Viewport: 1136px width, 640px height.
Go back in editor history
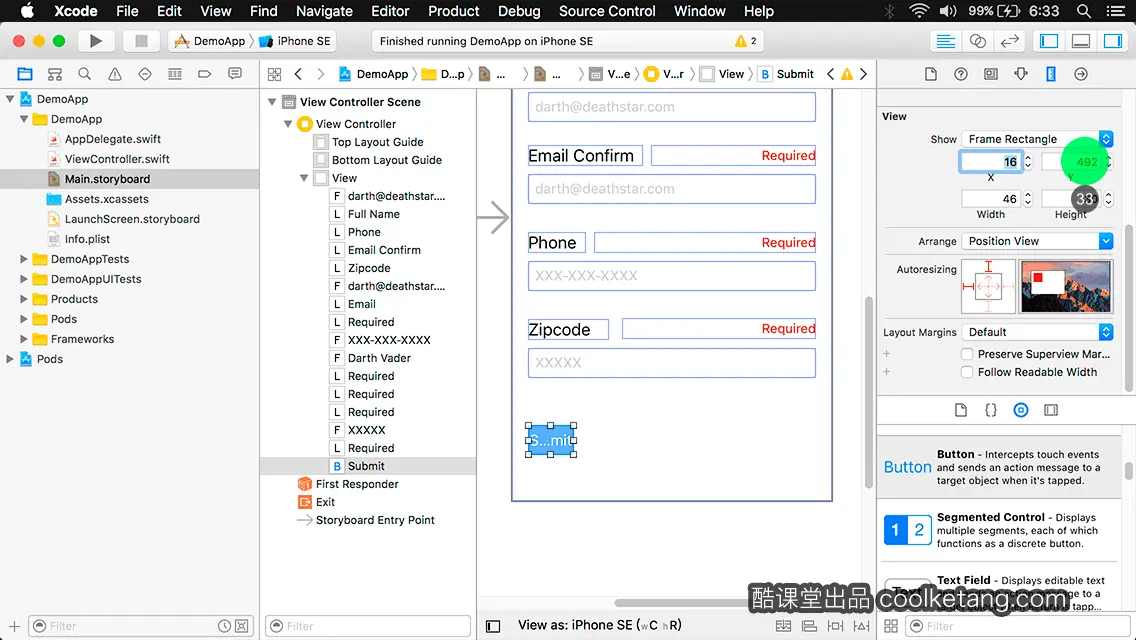click(x=298, y=74)
